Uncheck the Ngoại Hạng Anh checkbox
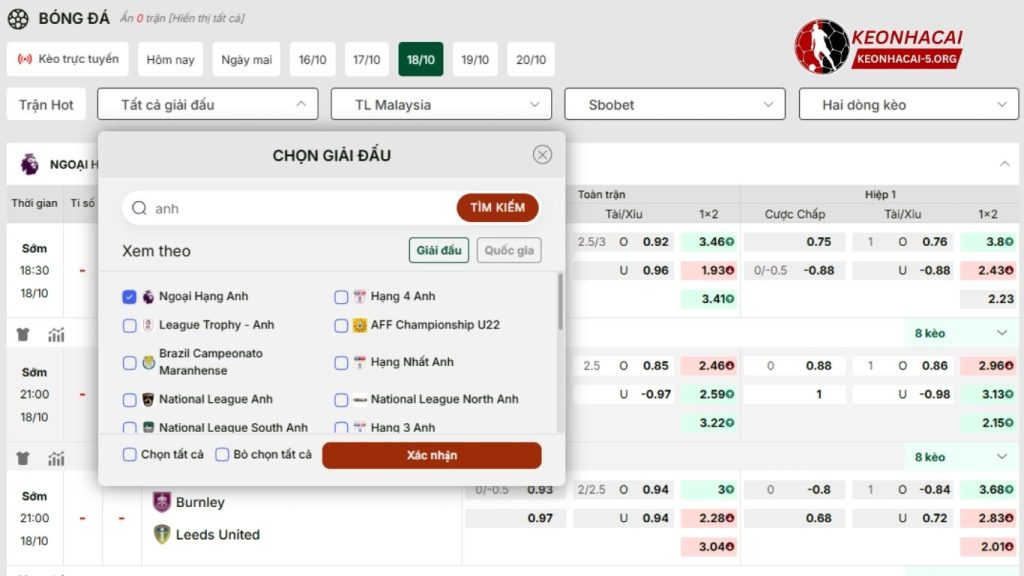This screenshot has width=1024, height=576. pos(129,297)
